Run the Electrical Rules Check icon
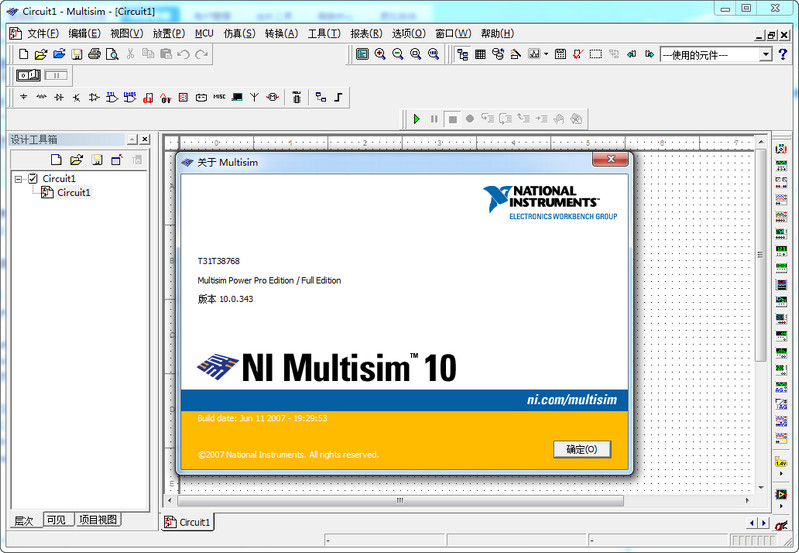 pos(578,54)
